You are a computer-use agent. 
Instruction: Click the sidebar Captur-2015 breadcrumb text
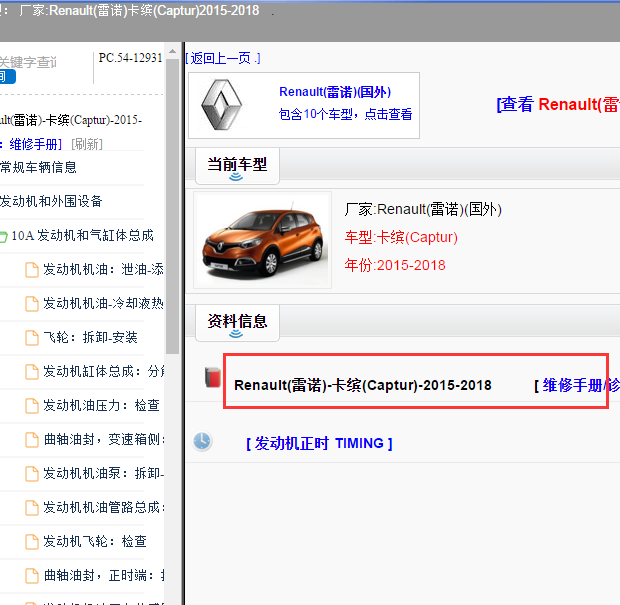[71, 120]
